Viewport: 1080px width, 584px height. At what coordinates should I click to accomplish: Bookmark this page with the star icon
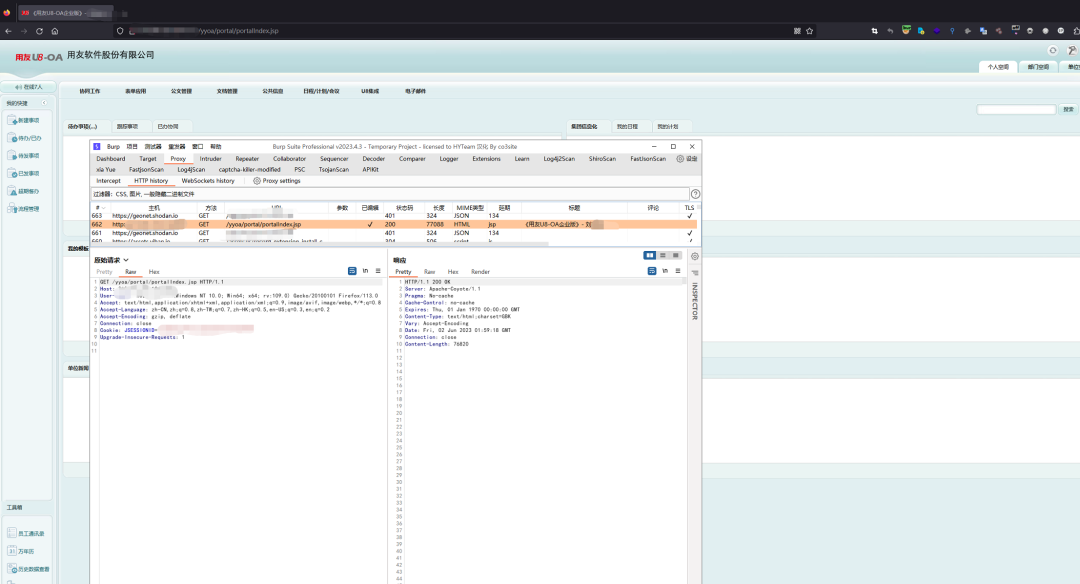pos(809,31)
